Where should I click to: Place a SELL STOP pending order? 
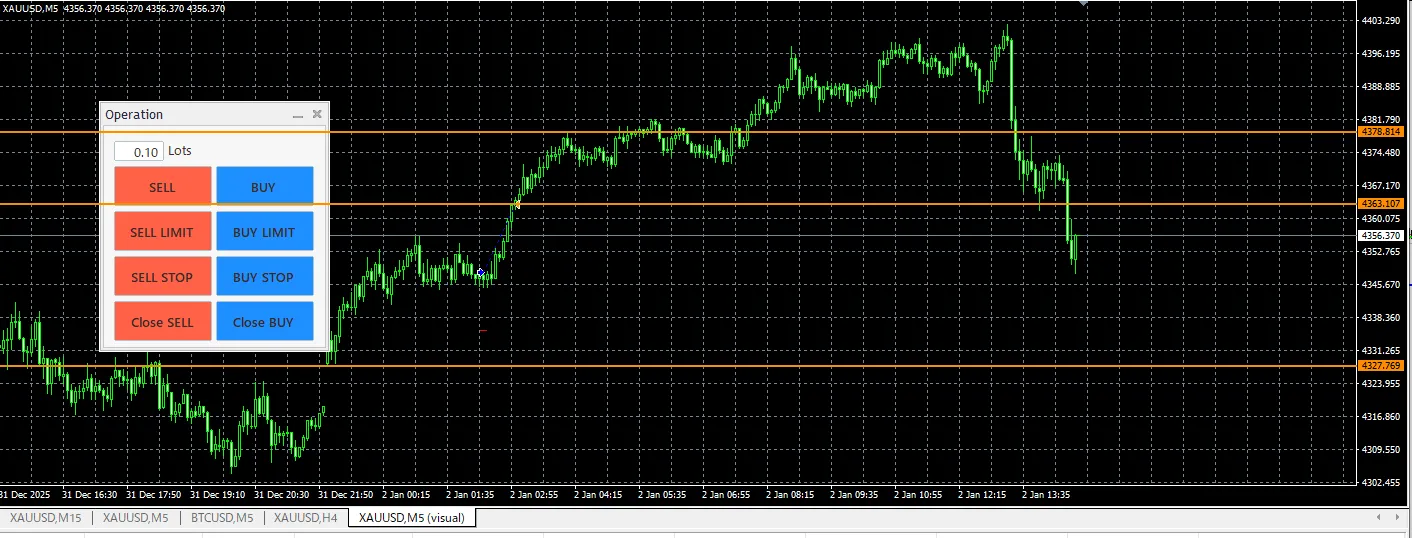click(163, 276)
